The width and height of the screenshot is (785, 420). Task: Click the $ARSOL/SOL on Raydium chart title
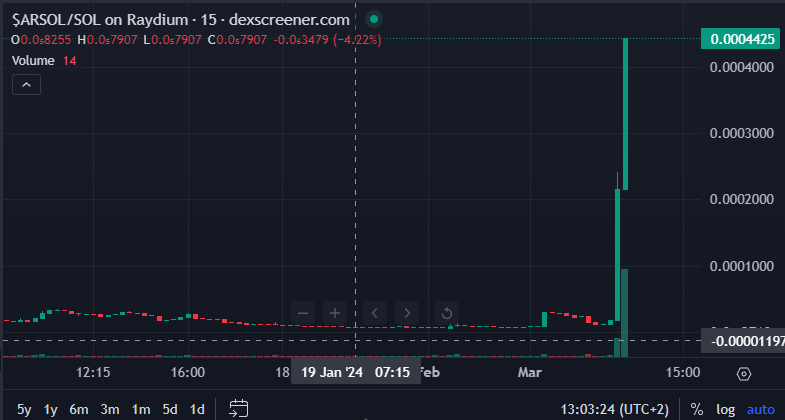click(181, 20)
